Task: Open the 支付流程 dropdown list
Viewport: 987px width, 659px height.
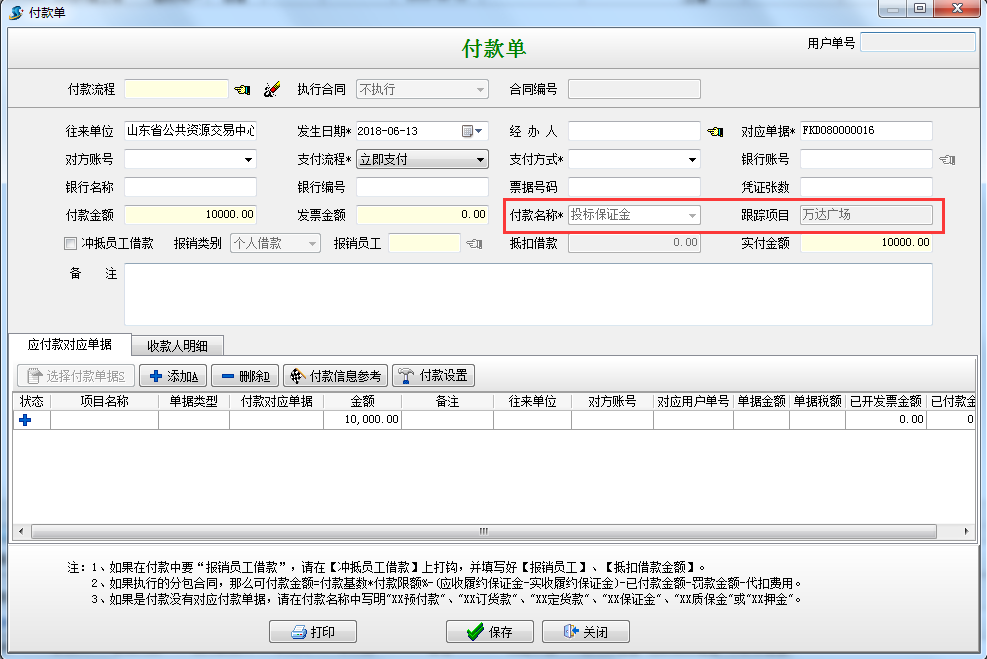Action: click(480, 160)
